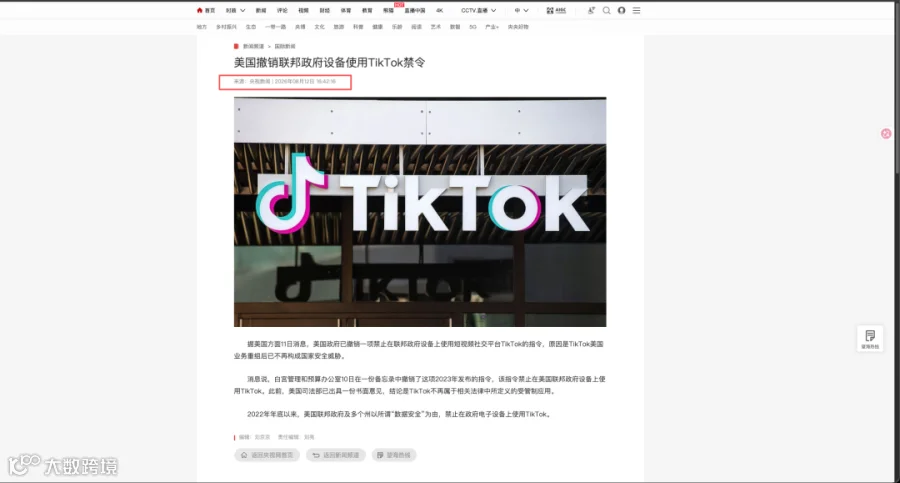This screenshot has height=483, width=900.
Task: Open the 评论 navigation item
Action: (282, 10)
